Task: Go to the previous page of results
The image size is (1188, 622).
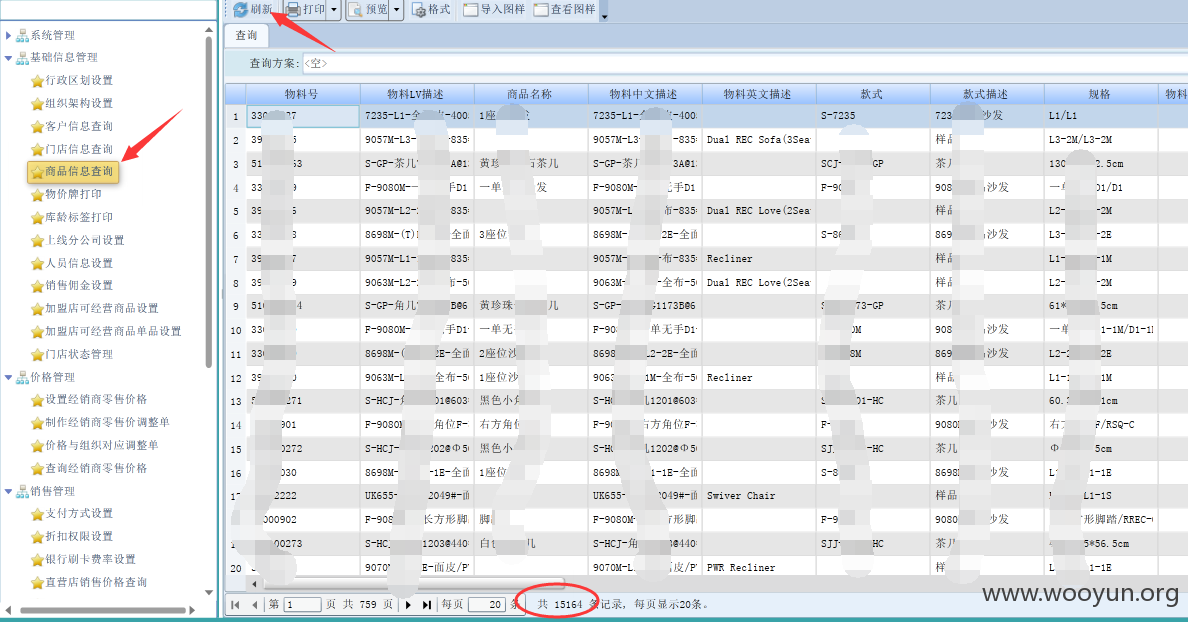Action: (x=254, y=605)
